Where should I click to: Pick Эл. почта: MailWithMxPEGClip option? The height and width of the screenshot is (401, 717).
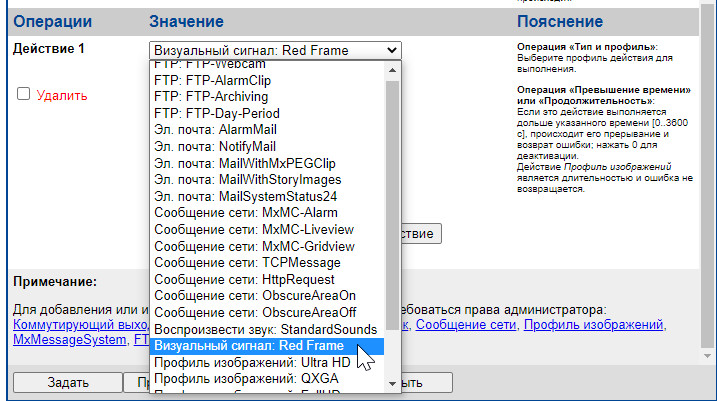[267, 163]
